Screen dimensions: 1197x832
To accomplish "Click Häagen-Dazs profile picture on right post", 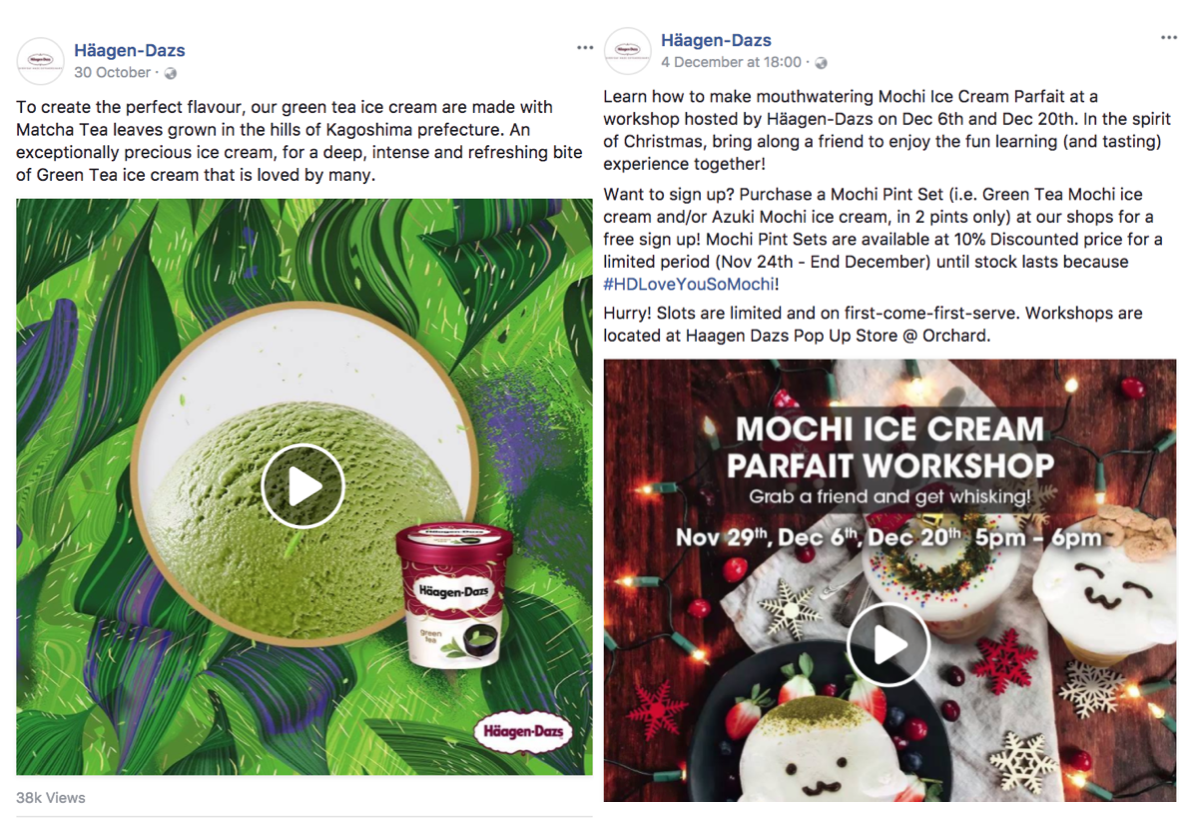I will 628,50.
